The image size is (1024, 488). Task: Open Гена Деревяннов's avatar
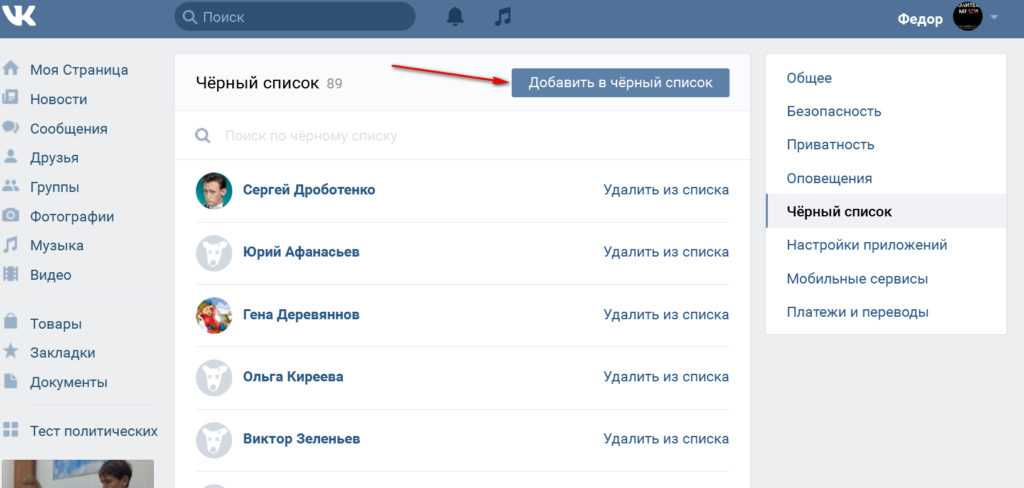tap(214, 315)
